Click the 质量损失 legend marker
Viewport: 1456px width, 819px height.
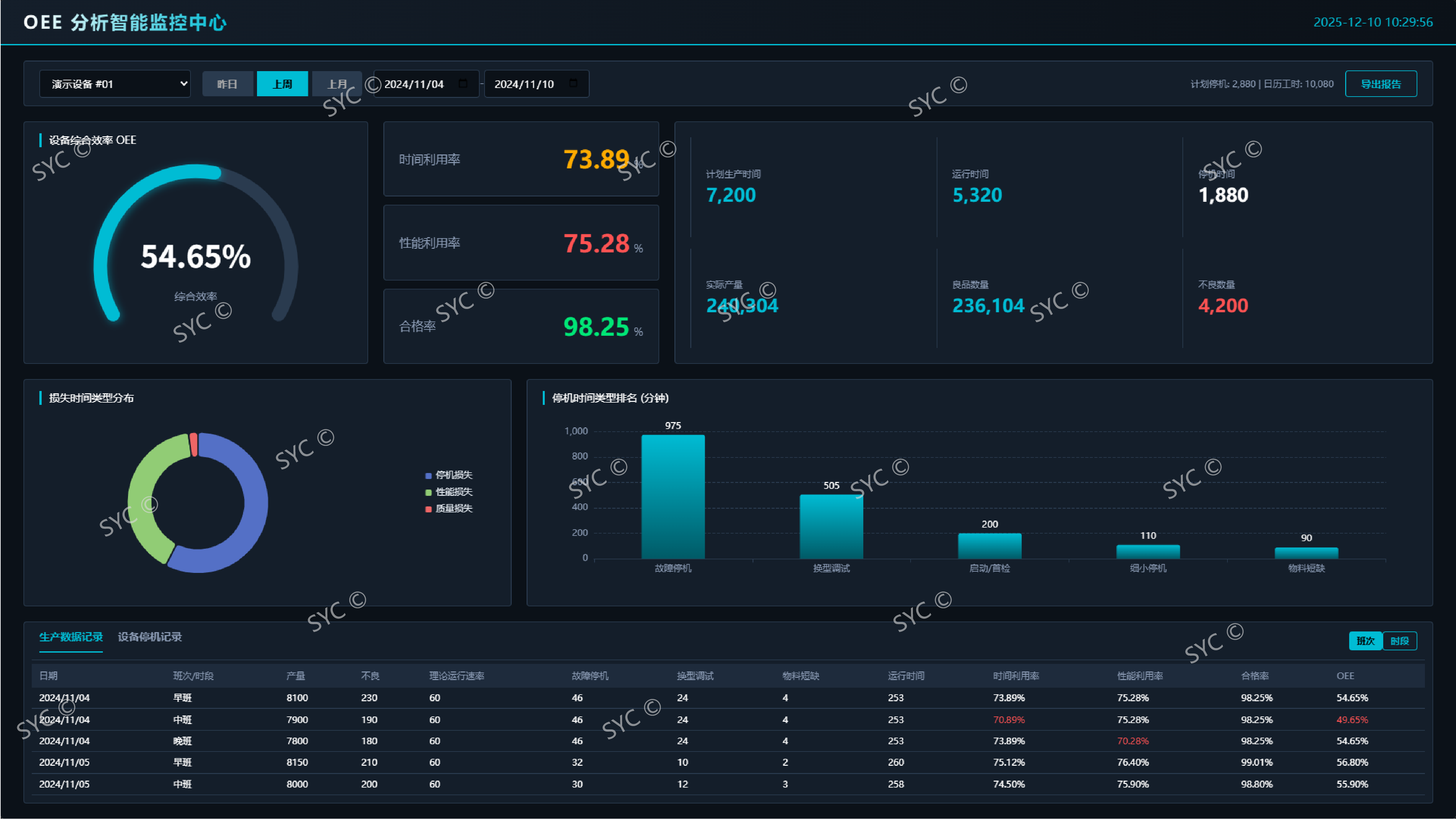pyautogui.click(x=428, y=509)
